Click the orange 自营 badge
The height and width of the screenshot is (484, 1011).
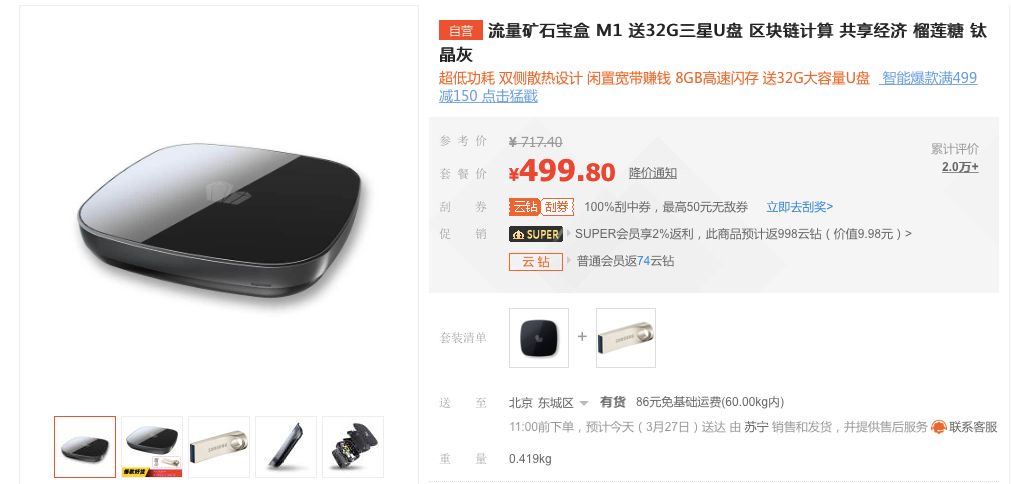point(460,30)
